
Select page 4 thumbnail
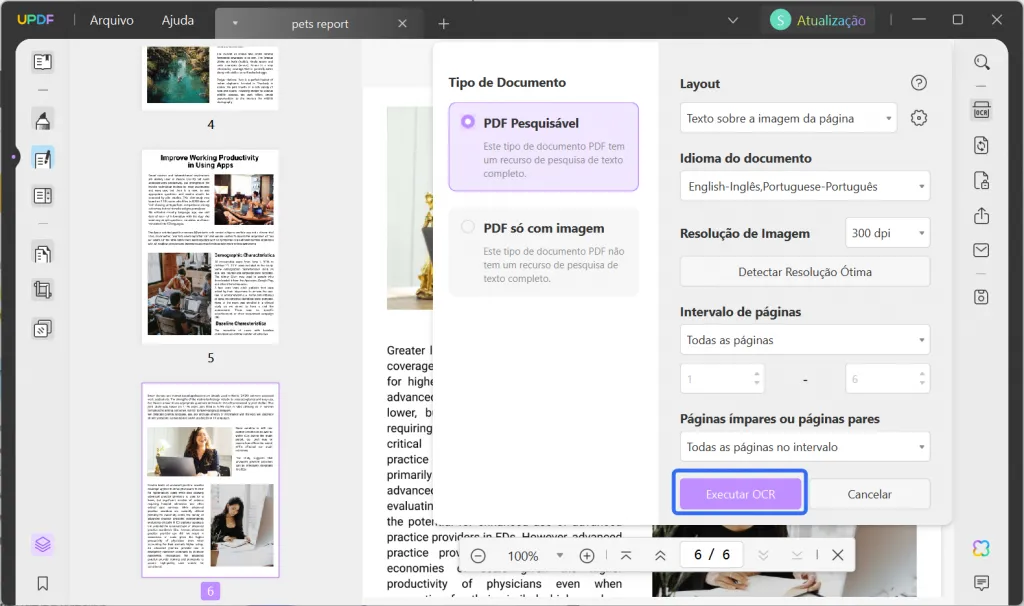pos(210,78)
